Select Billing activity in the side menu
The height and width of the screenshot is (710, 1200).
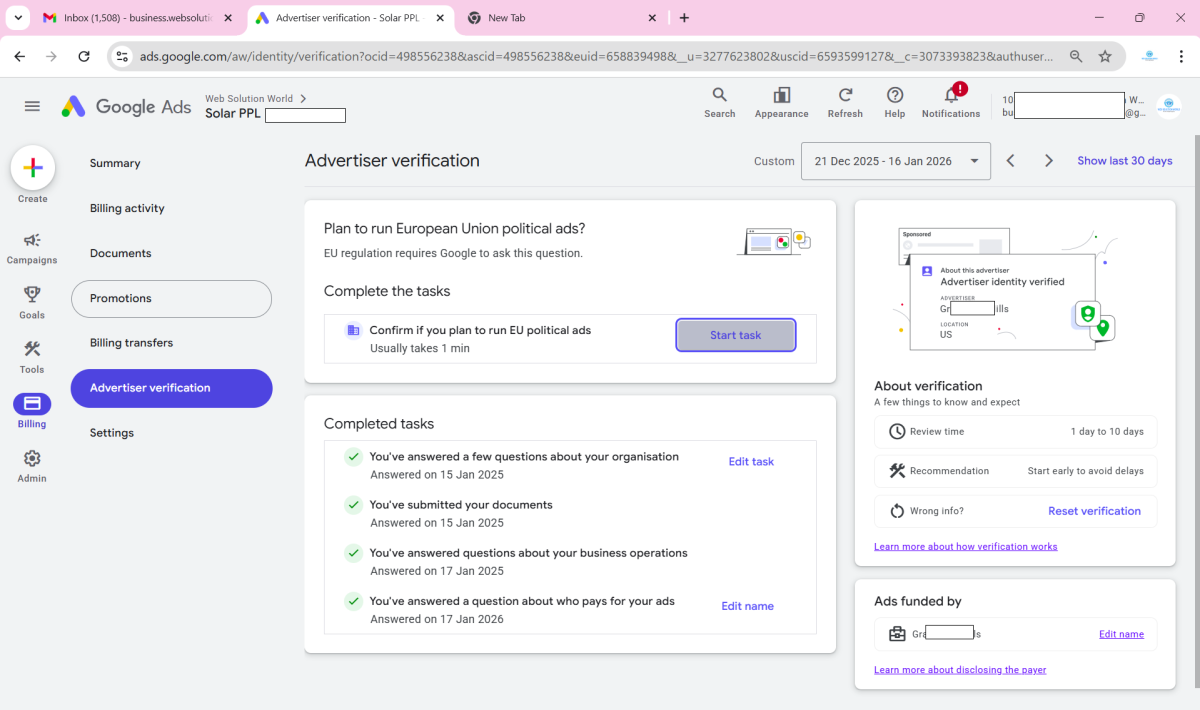coord(127,208)
